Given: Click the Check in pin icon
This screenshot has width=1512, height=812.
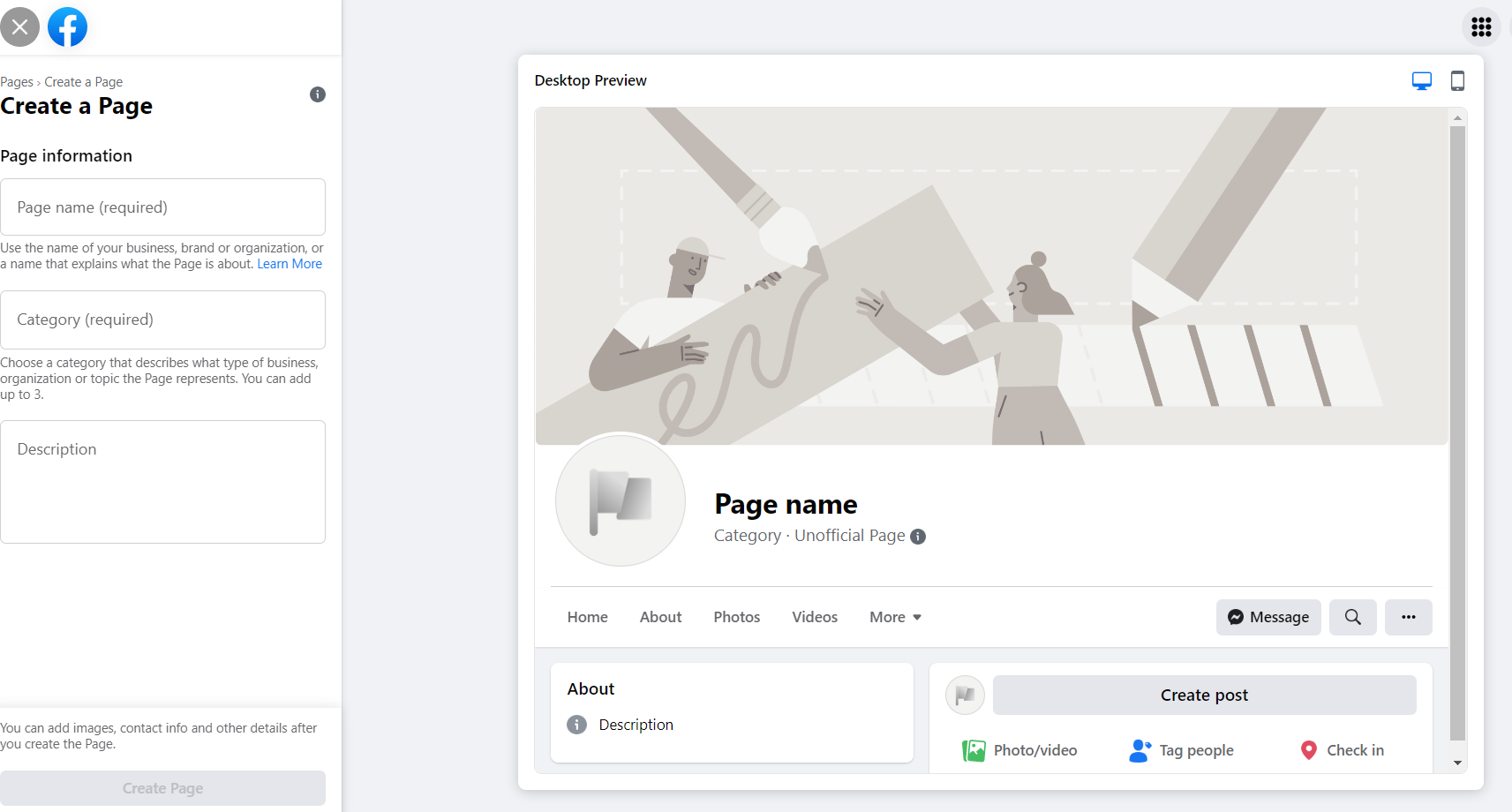Looking at the screenshot, I should pyautogui.click(x=1309, y=751).
